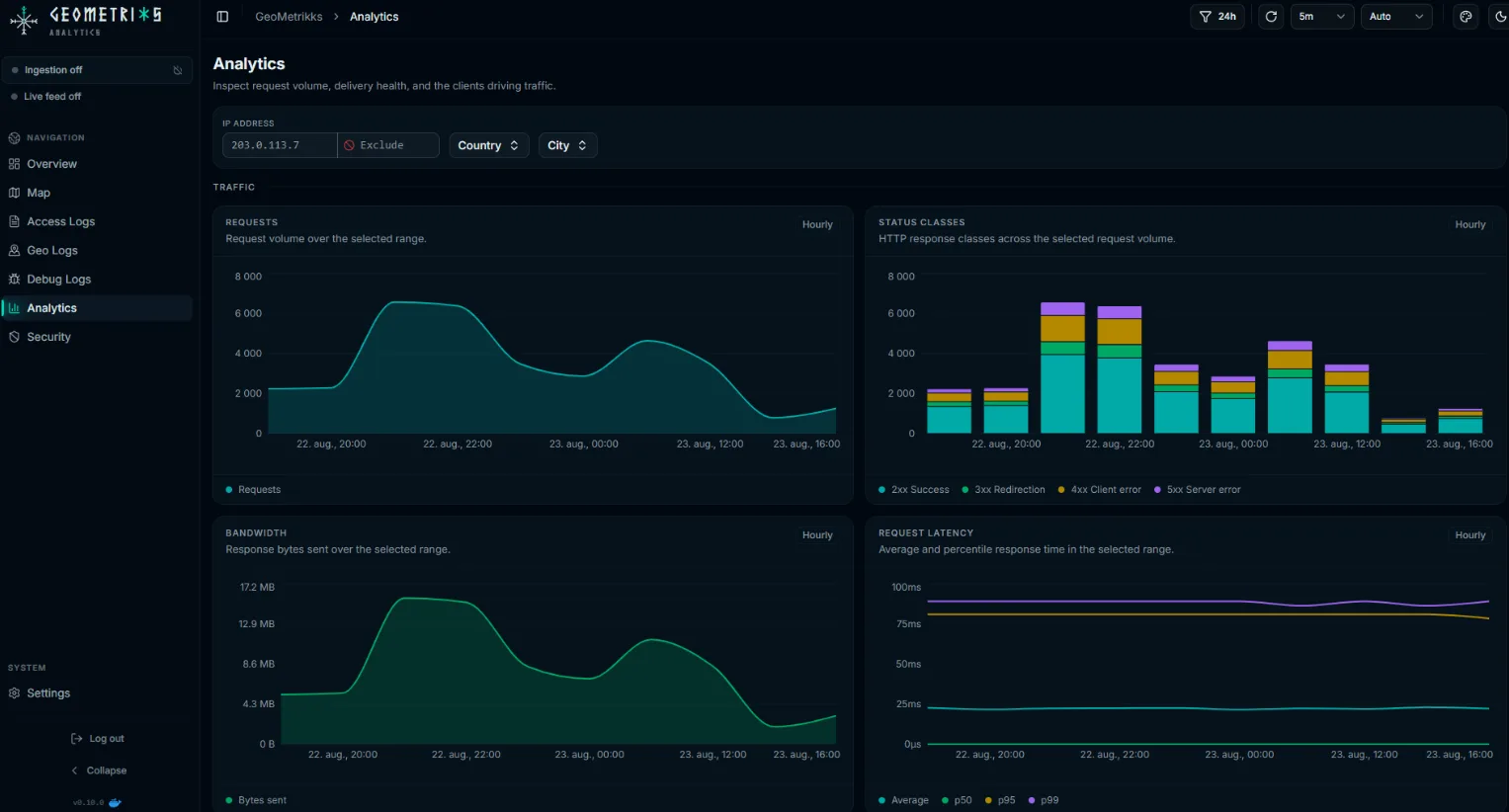Open the Country filter dropdown

point(488,145)
